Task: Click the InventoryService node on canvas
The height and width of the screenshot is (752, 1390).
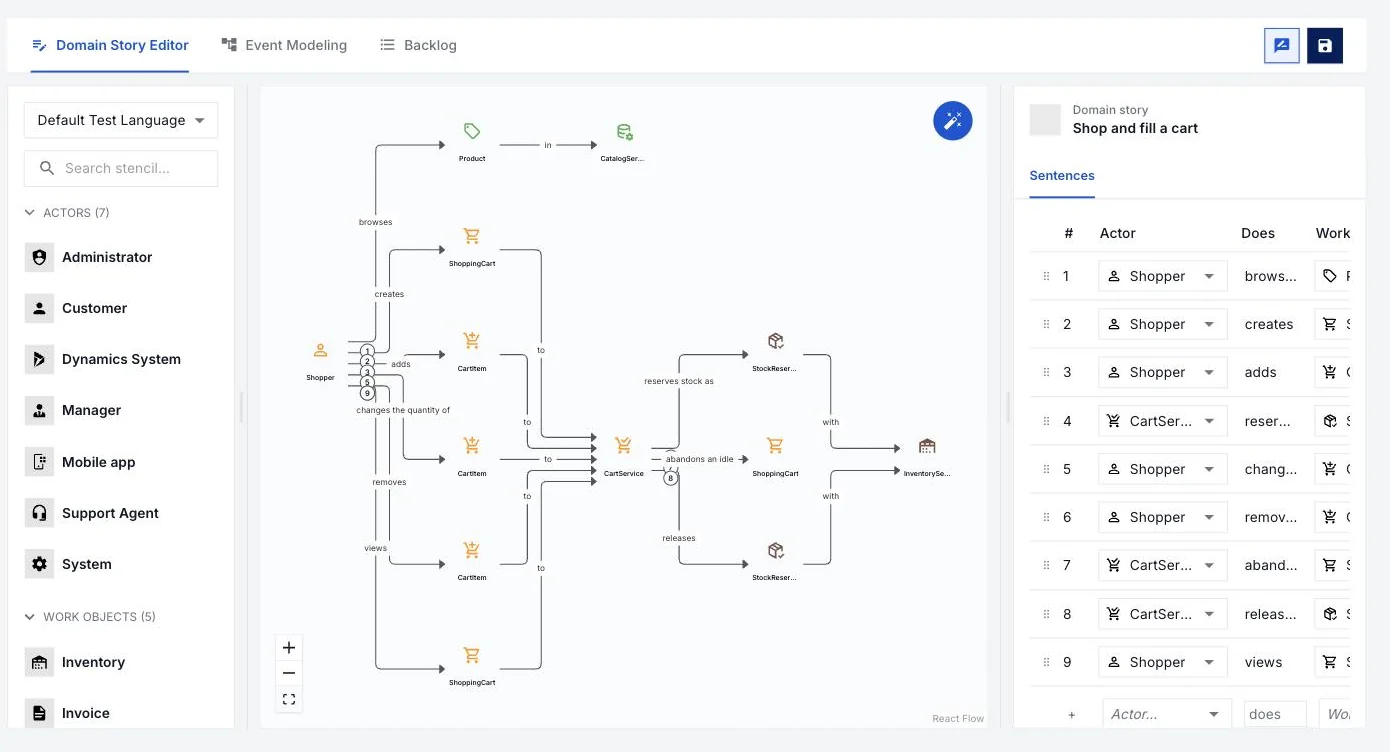Action: coord(927,457)
